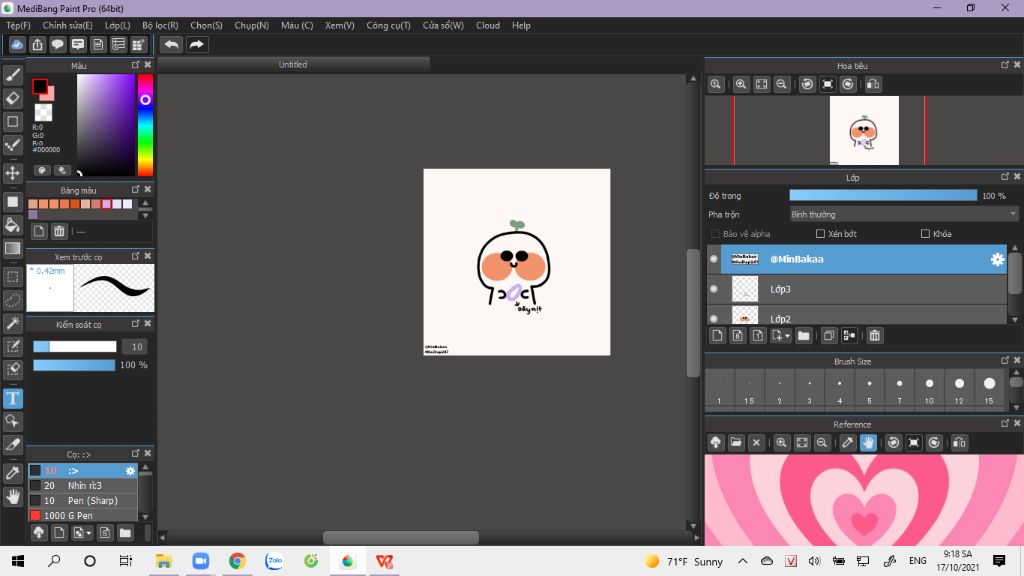1024x576 pixels.
Task: Adjust the Độ trong opacity slider
Action: point(883,195)
